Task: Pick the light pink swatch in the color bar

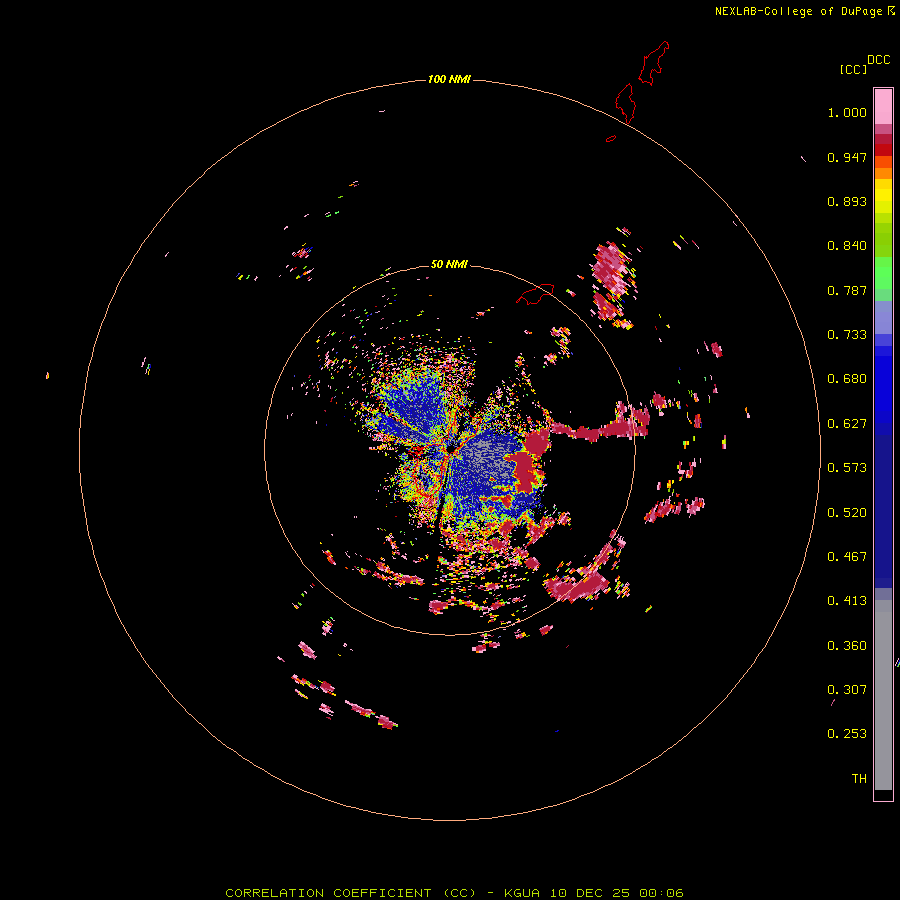Action: pos(883,107)
